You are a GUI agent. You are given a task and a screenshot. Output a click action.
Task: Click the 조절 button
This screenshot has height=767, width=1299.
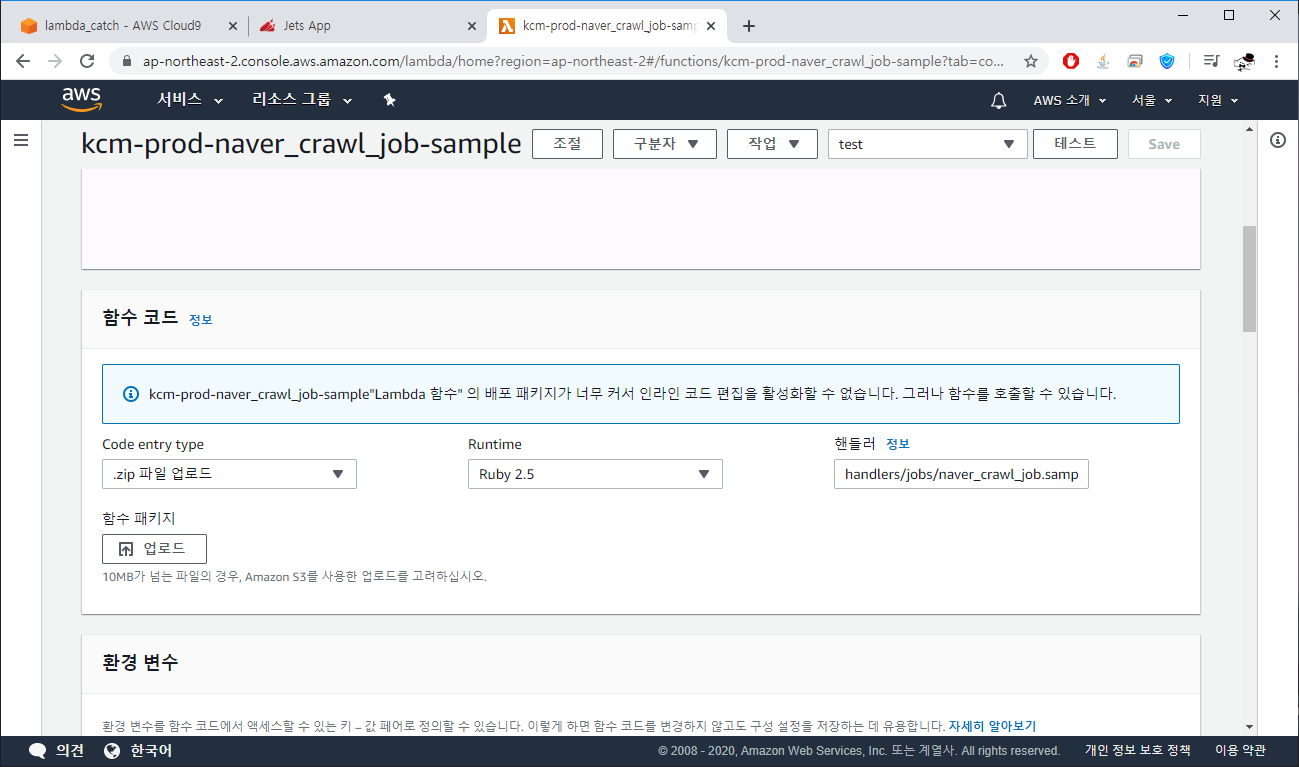tap(567, 144)
